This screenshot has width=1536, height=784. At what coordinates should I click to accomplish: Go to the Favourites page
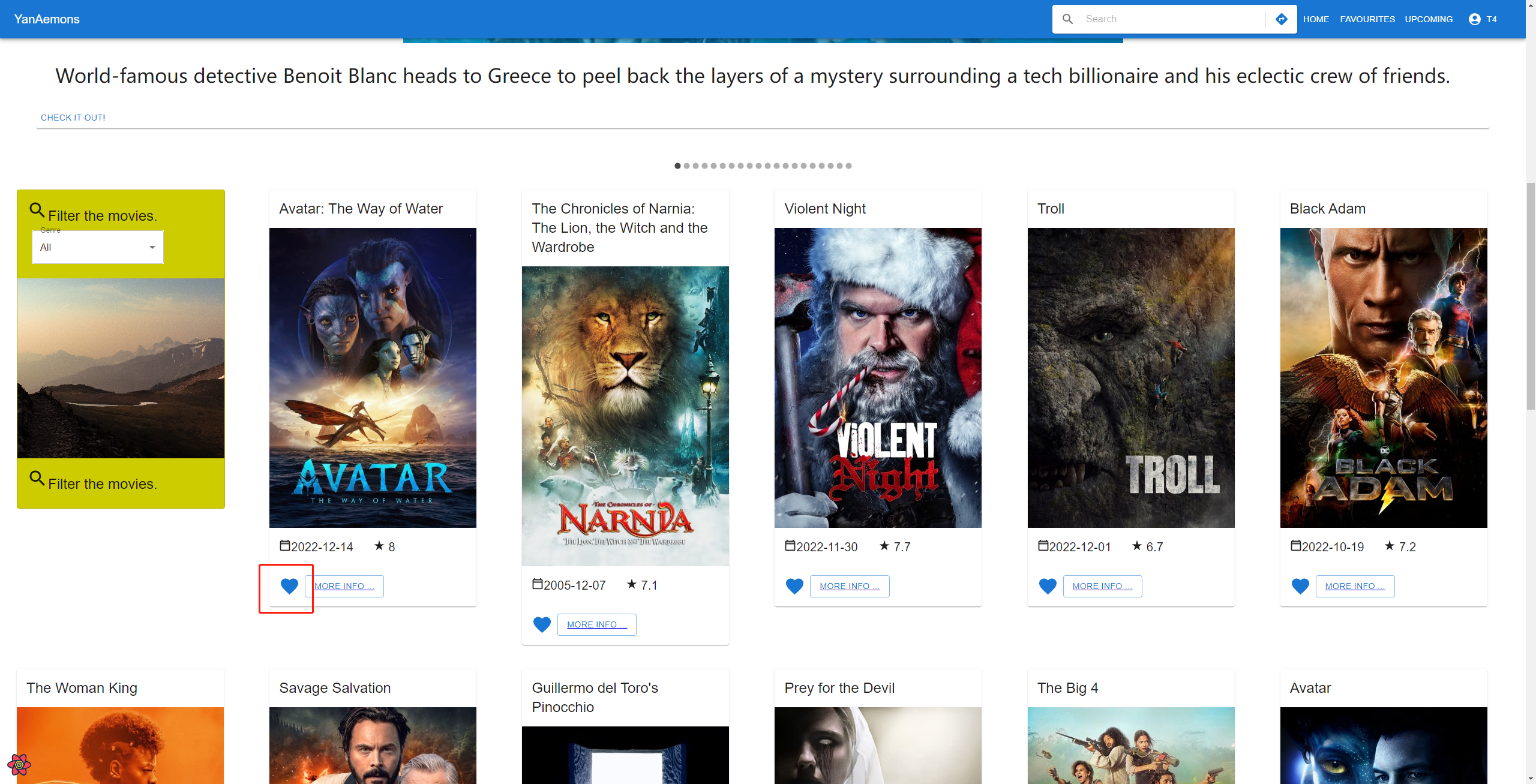(1367, 19)
